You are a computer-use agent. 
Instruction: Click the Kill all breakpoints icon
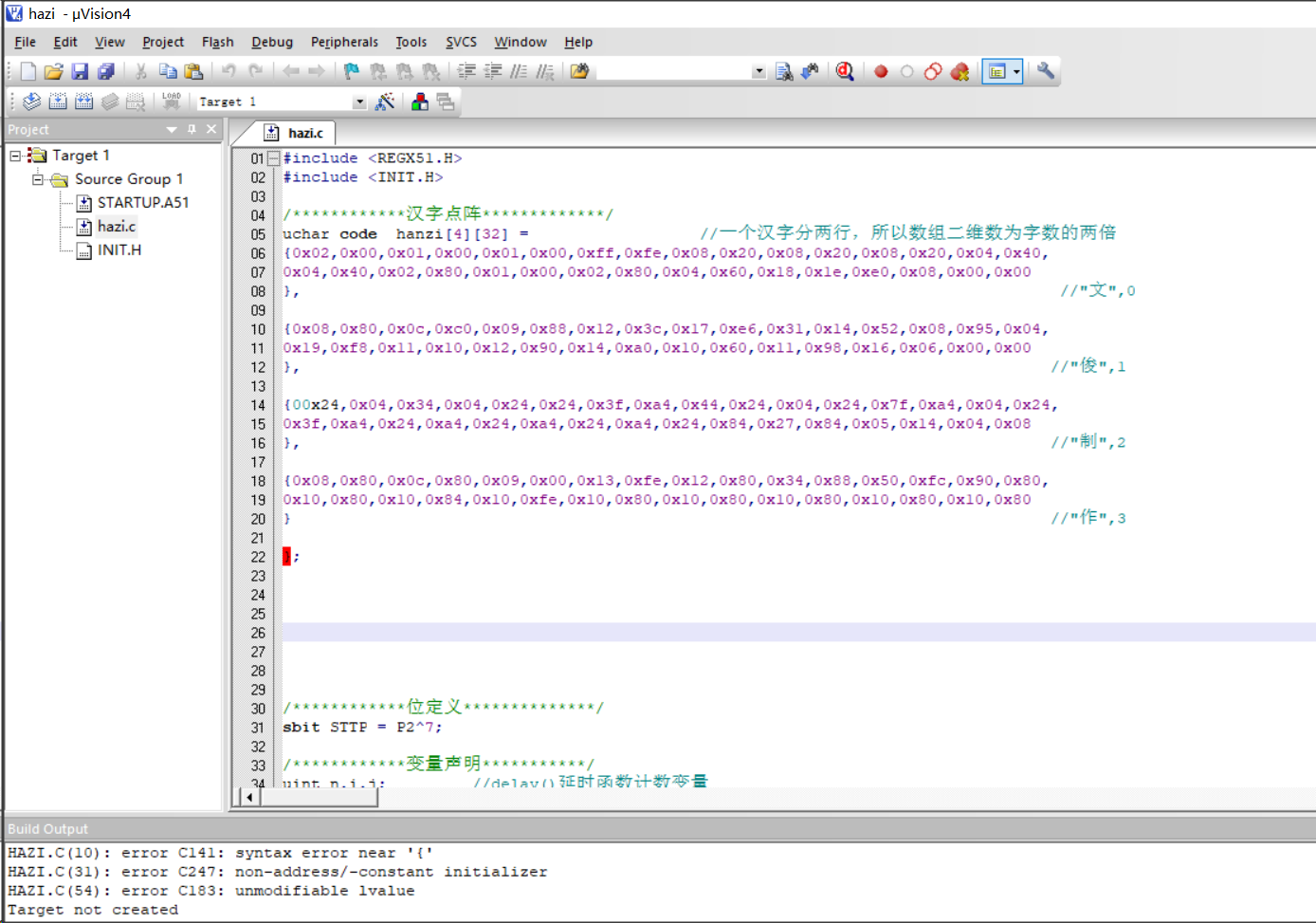point(960,71)
